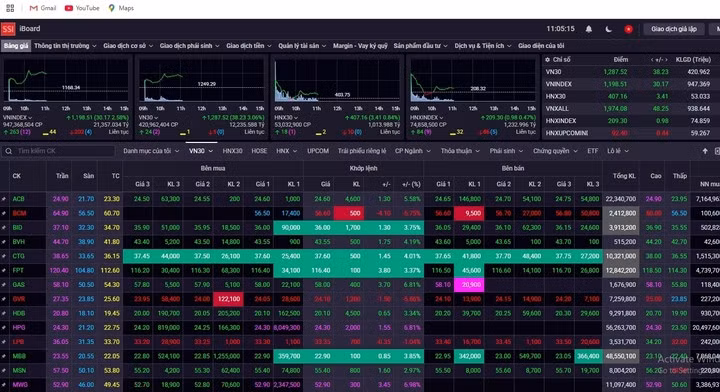Expand Danh mục của tôi dropdown
Viewport: 720px width, 392px height.
tap(151, 151)
